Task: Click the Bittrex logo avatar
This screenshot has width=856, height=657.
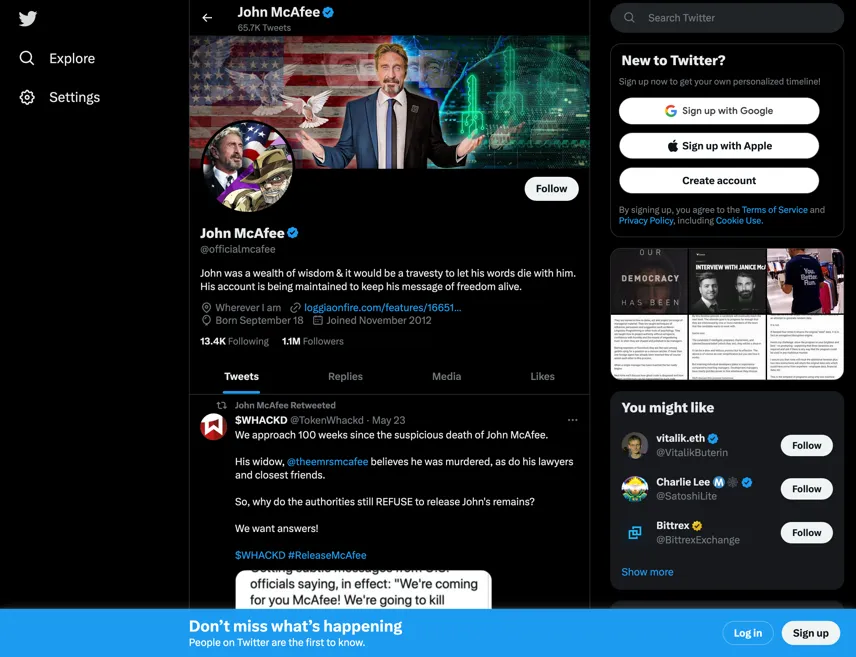Action: (x=634, y=532)
